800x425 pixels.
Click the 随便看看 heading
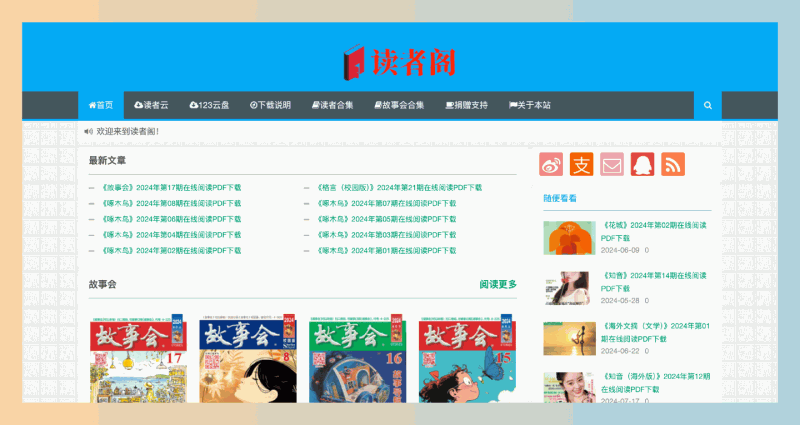[x=560, y=198]
